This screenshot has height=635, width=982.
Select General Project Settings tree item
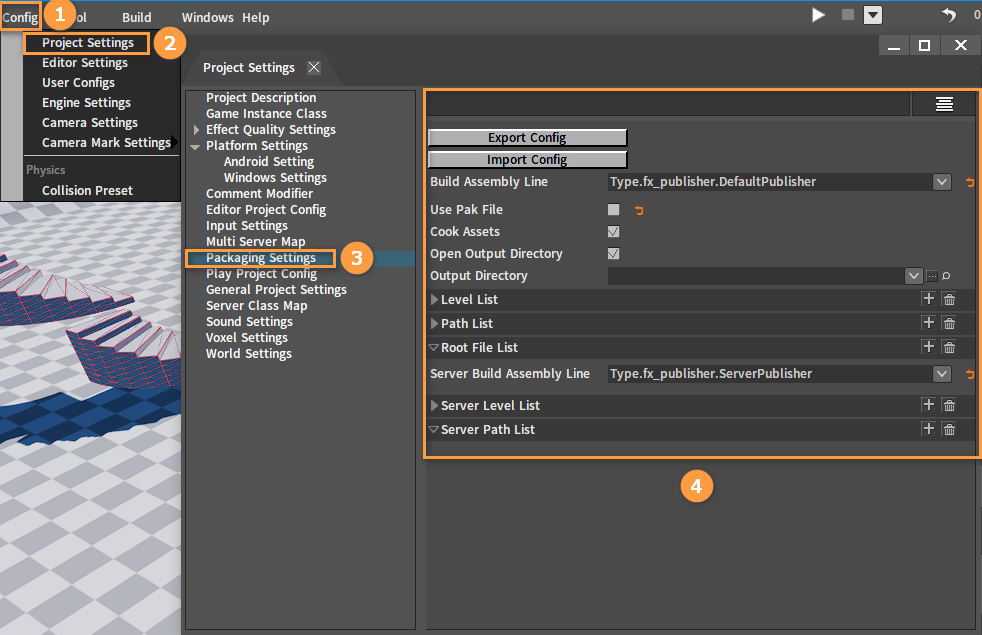[x=276, y=290]
